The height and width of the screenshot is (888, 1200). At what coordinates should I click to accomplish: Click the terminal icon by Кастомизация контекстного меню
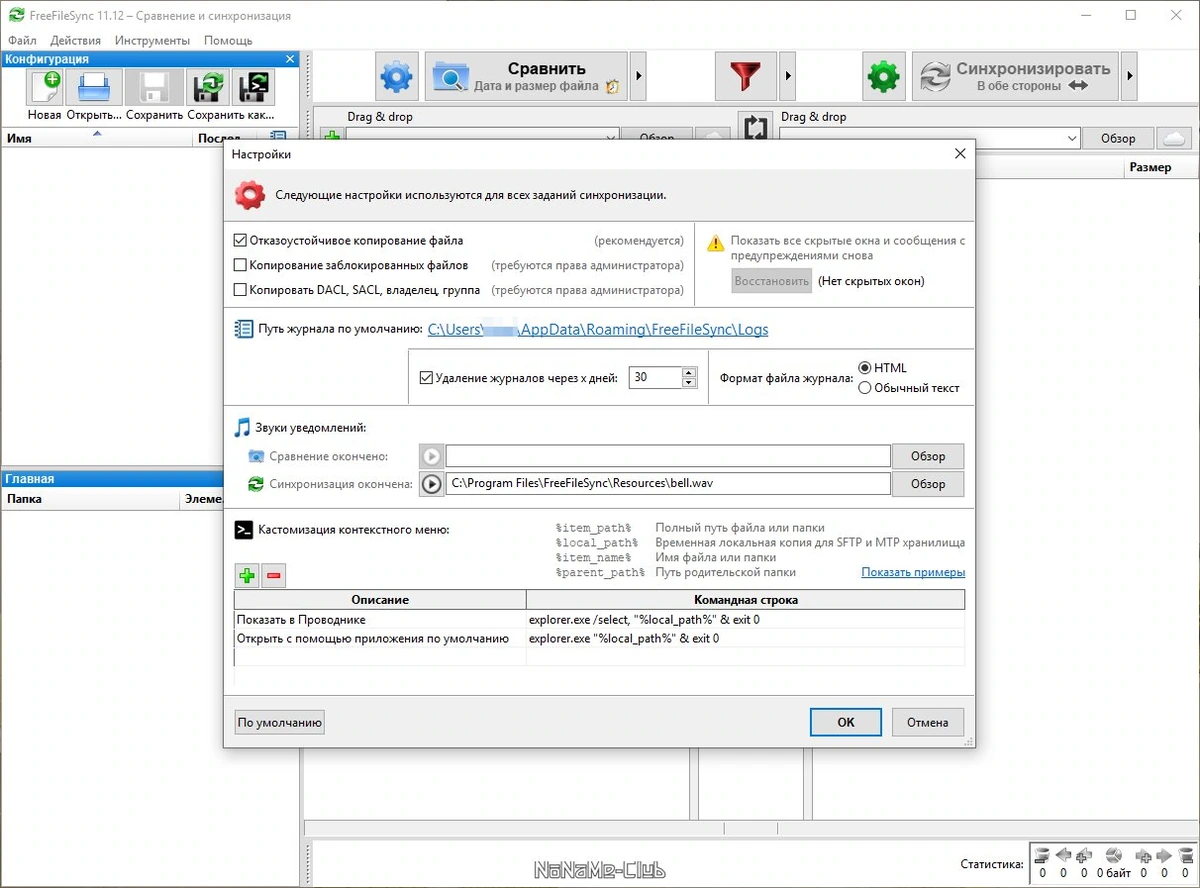point(243,530)
